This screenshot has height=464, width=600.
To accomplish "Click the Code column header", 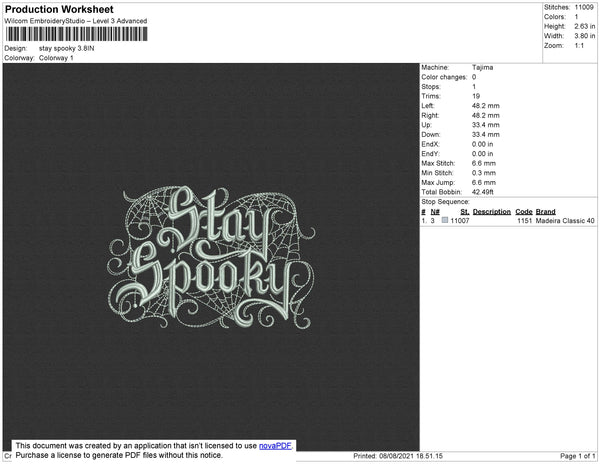I will coord(524,212).
